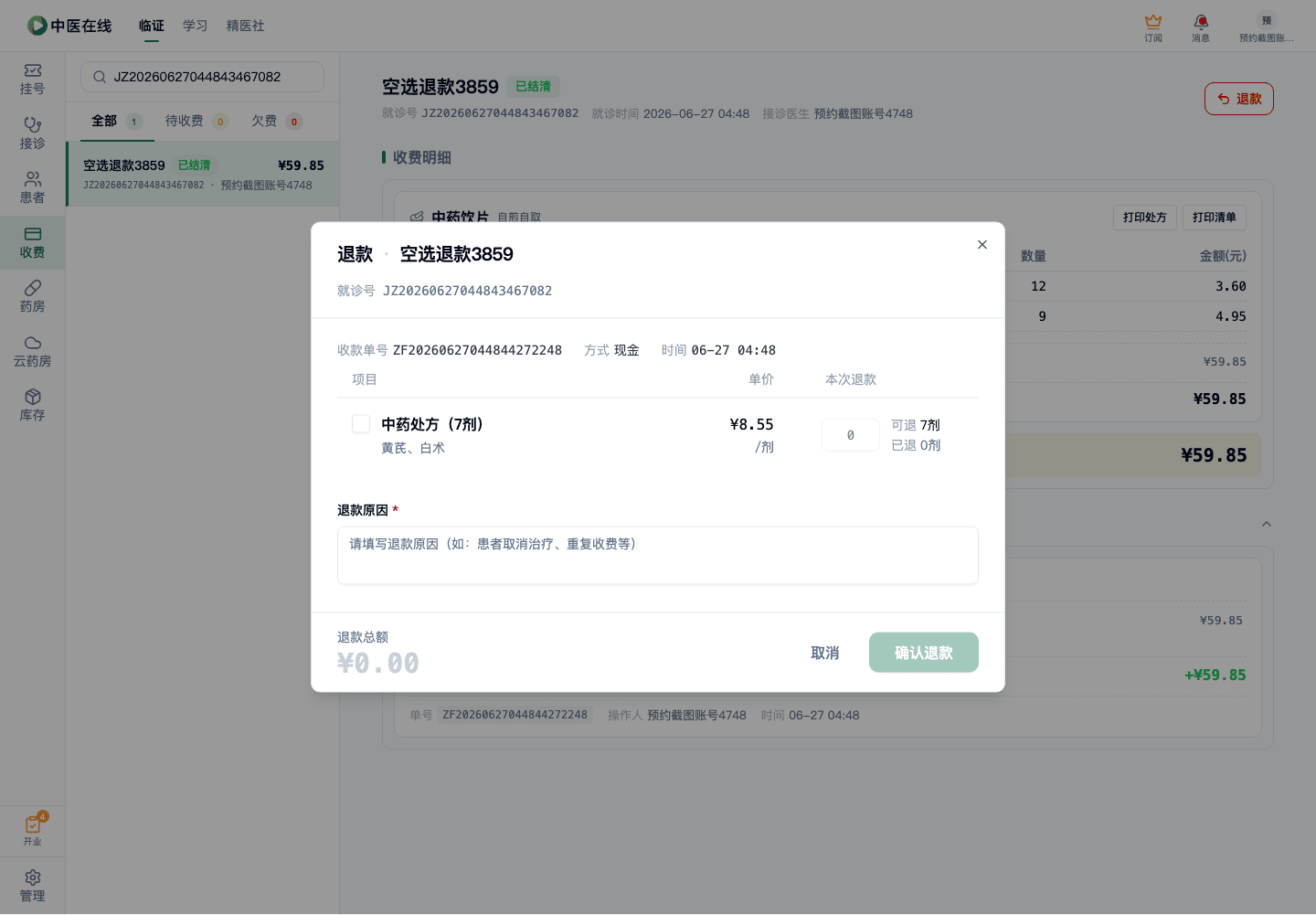The image size is (1316, 915).
Task: Click the 中医在线 logo icon
Action: [x=37, y=26]
